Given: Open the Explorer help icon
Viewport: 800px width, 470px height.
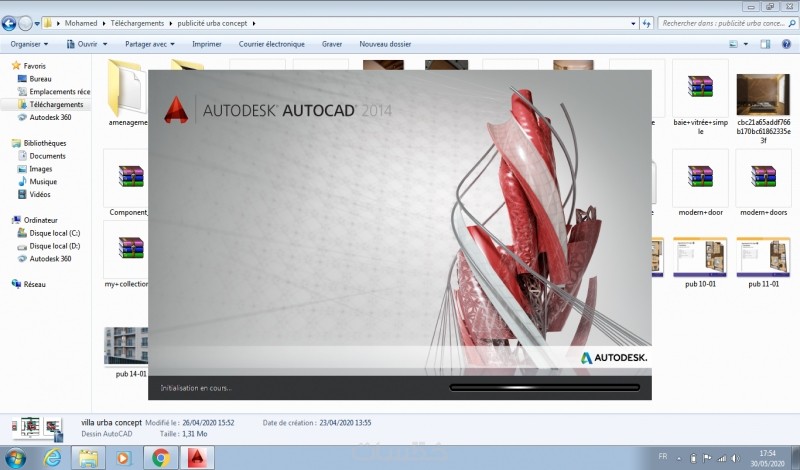Looking at the screenshot, I should tap(786, 44).
